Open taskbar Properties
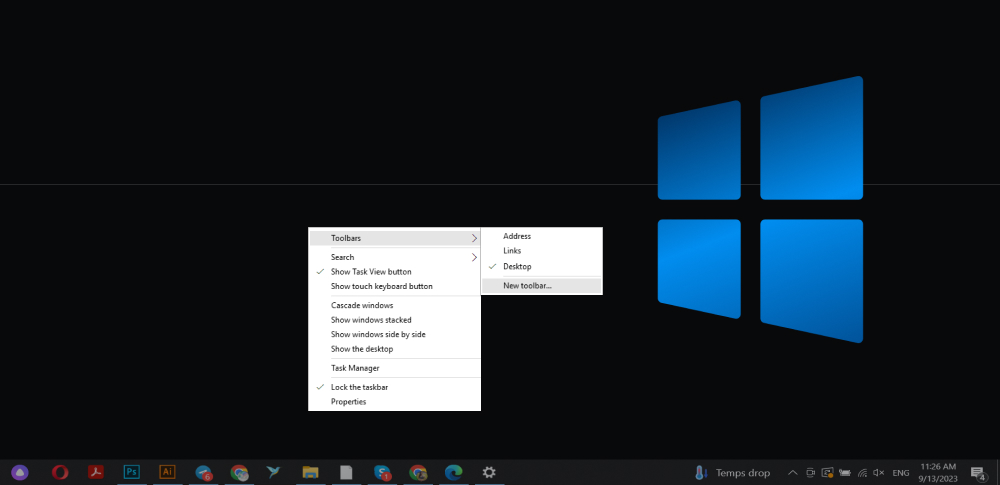This screenshot has width=1000, height=485. [394, 402]
